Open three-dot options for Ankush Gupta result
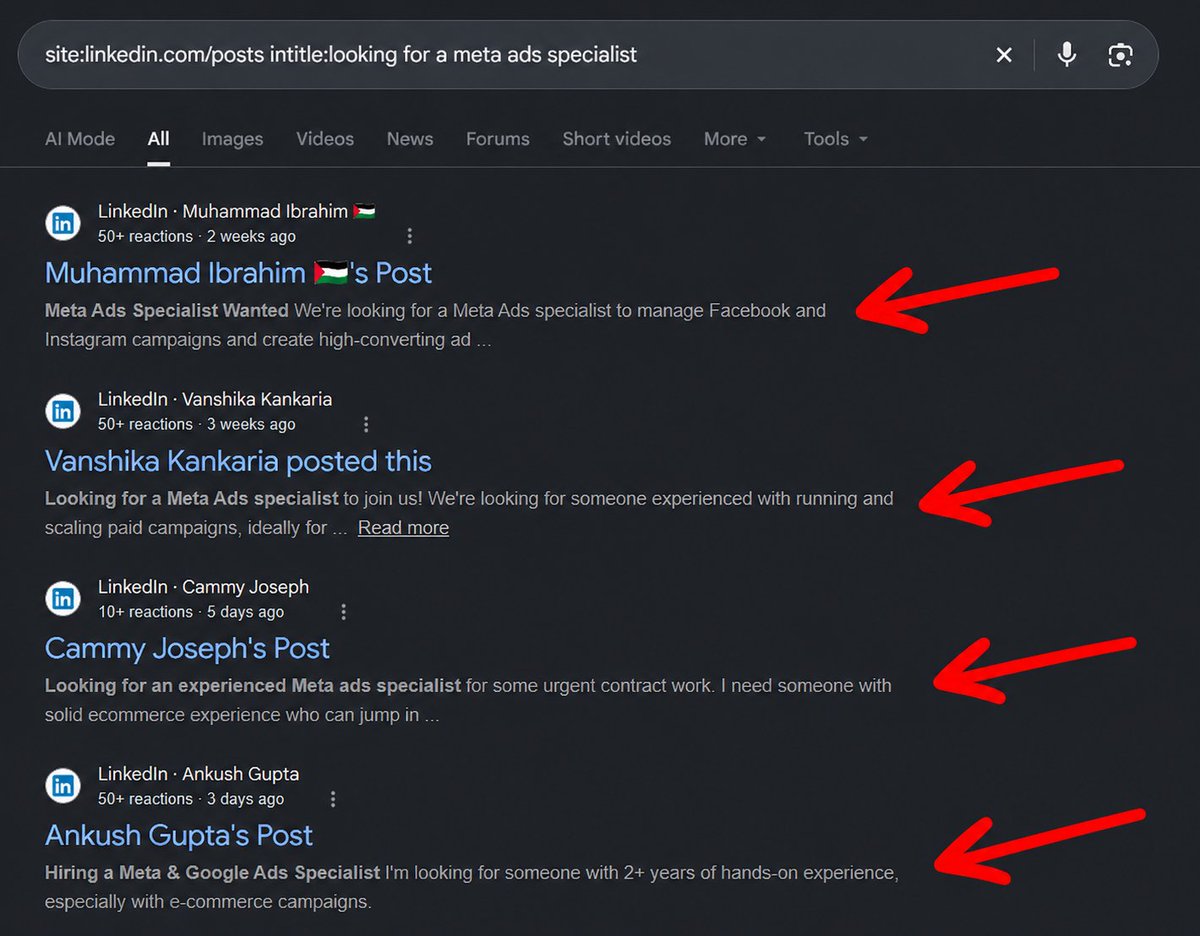The width and height of the screenshot is (1200, 936). tap(333, 799)
